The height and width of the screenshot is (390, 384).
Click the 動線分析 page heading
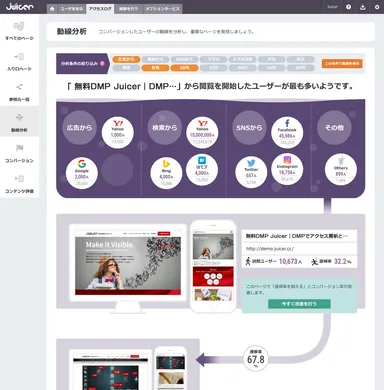(x=72, y=31)
